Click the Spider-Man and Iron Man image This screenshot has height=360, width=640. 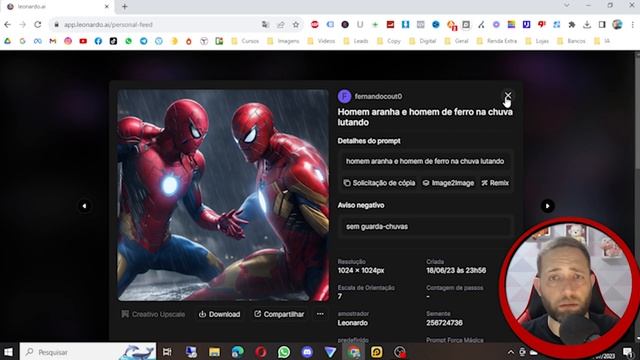click(x=223, y=195)
